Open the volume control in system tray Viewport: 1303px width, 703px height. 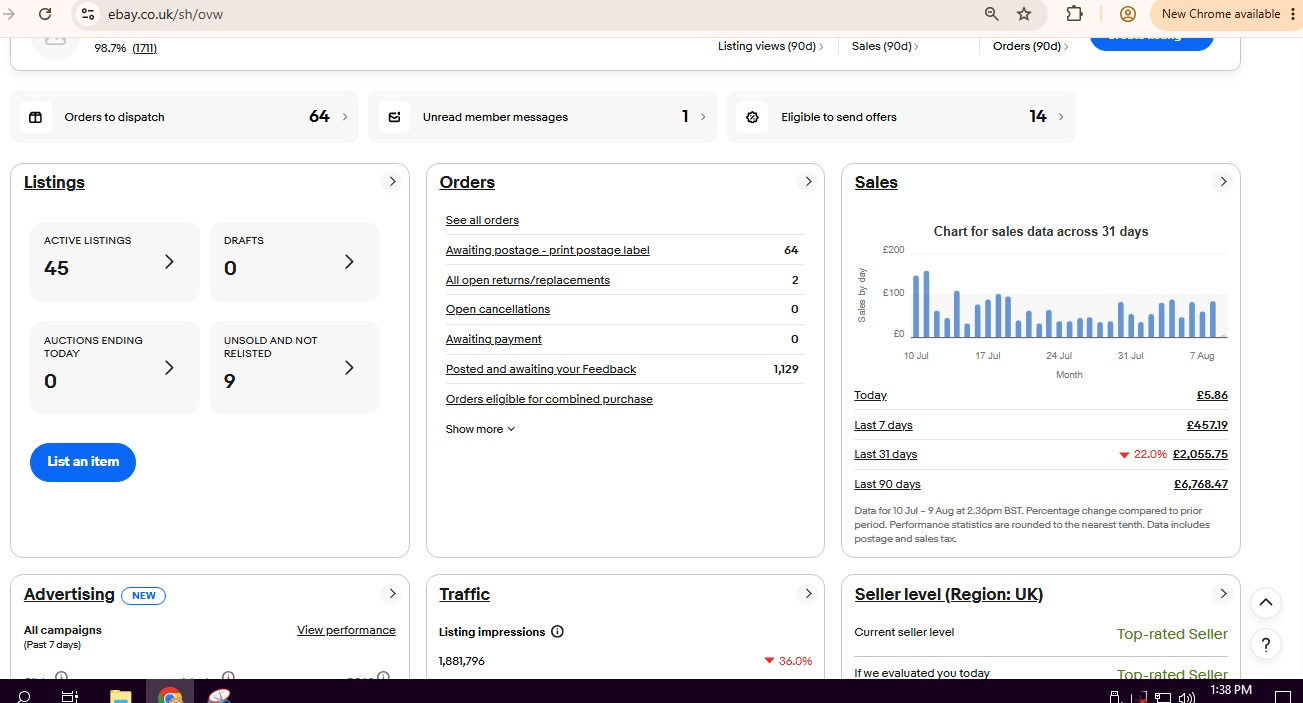1187,696
